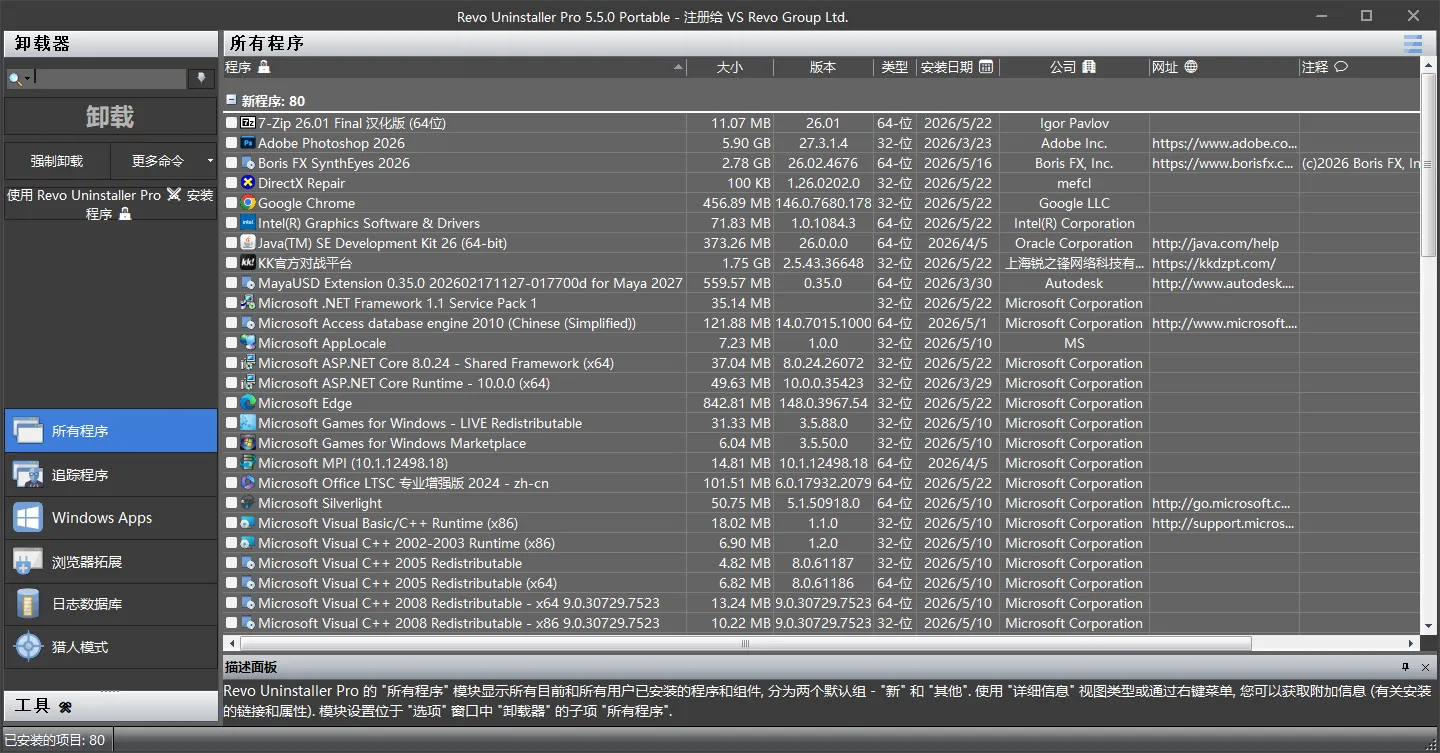Click the sort arrow in 程序 column header

click(x=679, y=67)
